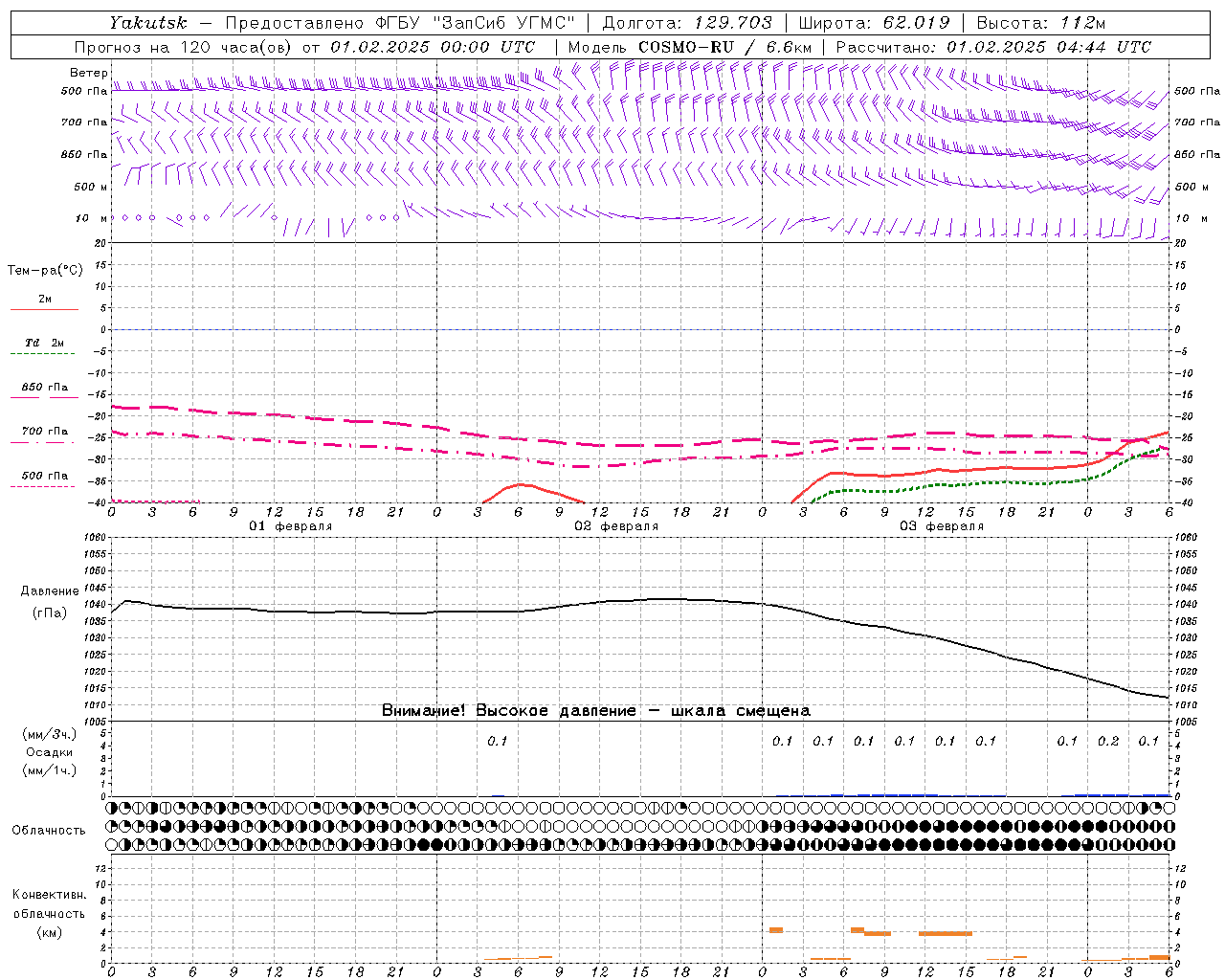
Task: Click the 0.2 precipitation value
Action: [1108, 742]
